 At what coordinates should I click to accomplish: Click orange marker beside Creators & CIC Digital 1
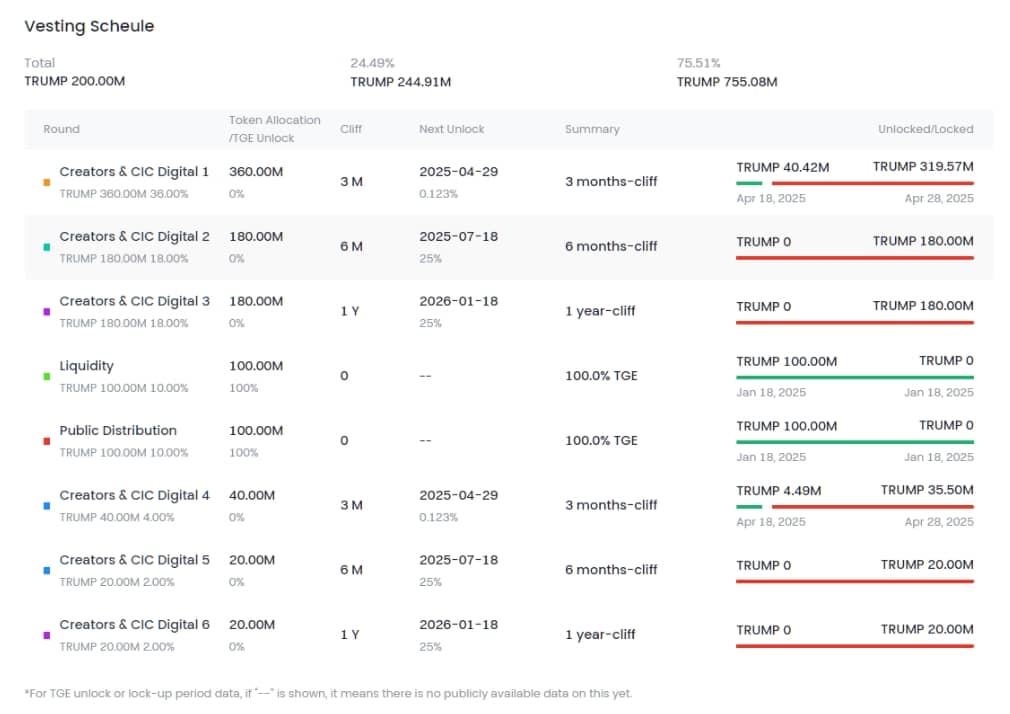[x=47, y=183]
